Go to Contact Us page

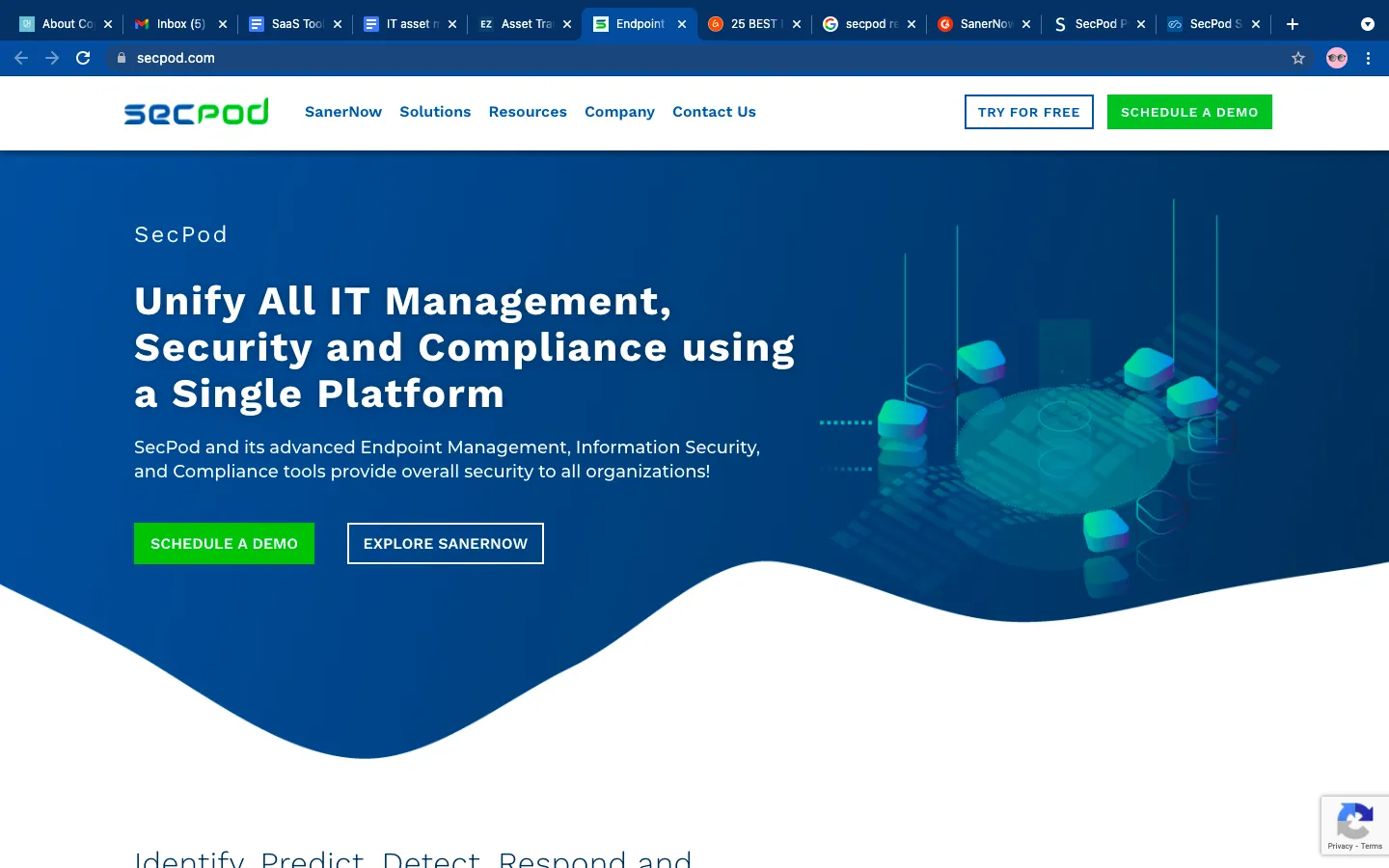(714, 112)
